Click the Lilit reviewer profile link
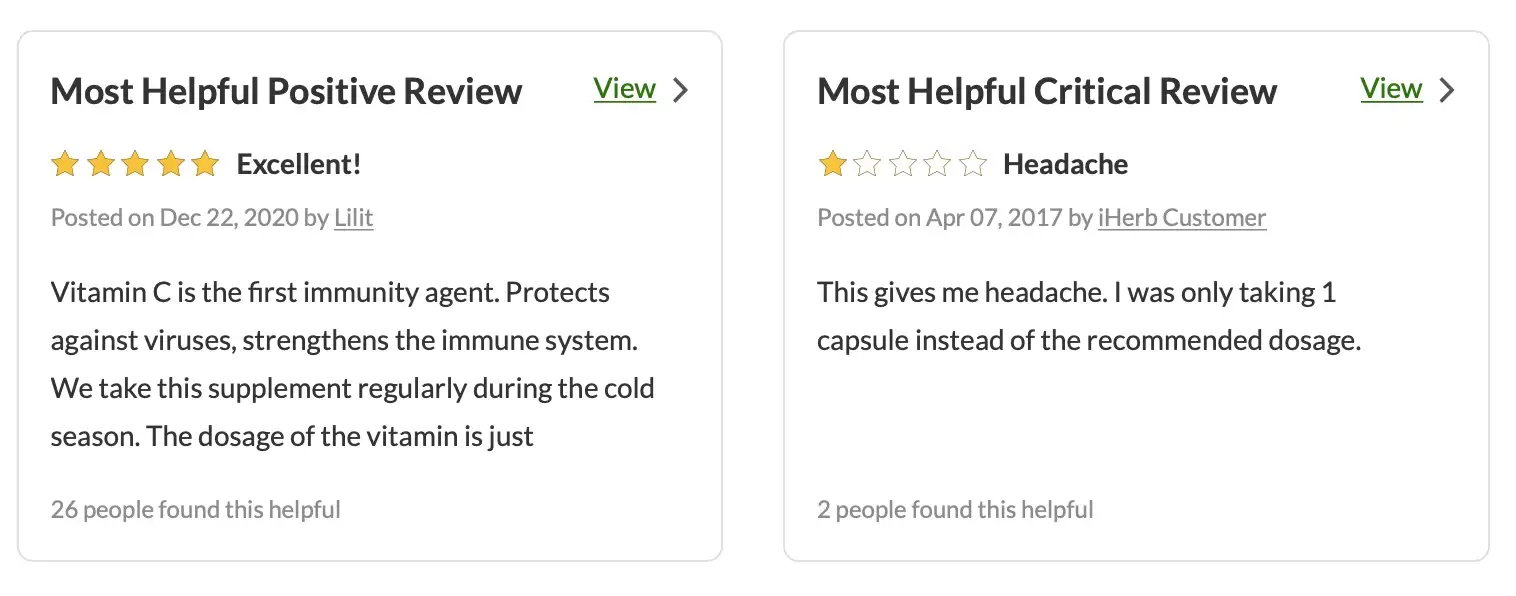The width and height of the screenshot is (1516, 596). [x=353, y=217]
